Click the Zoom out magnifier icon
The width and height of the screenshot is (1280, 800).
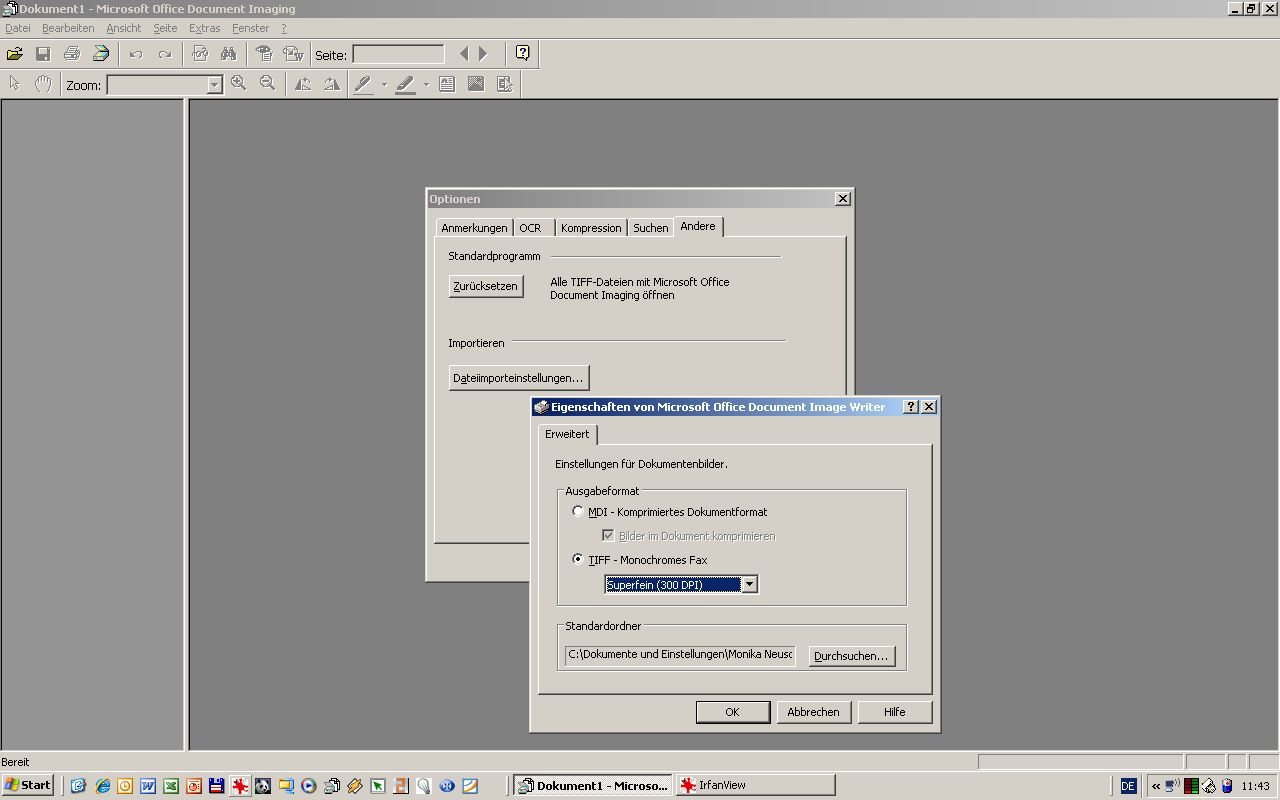click(268, 84)
